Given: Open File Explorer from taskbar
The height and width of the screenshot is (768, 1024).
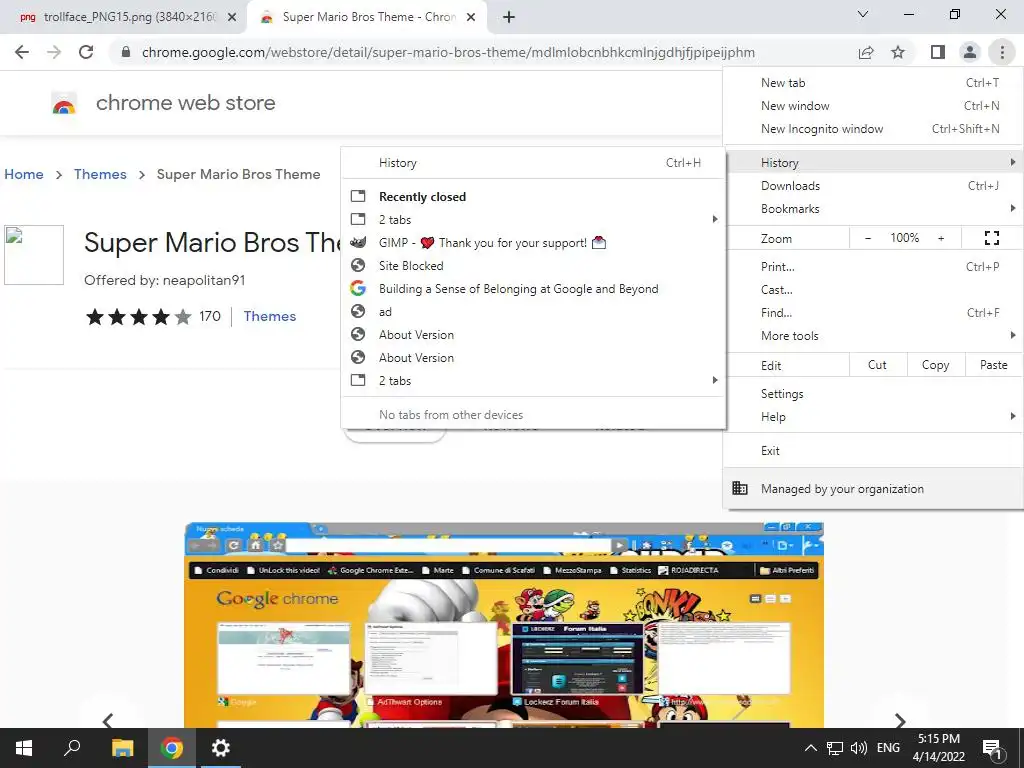Looking at the screenshot, I should (122, 748).
